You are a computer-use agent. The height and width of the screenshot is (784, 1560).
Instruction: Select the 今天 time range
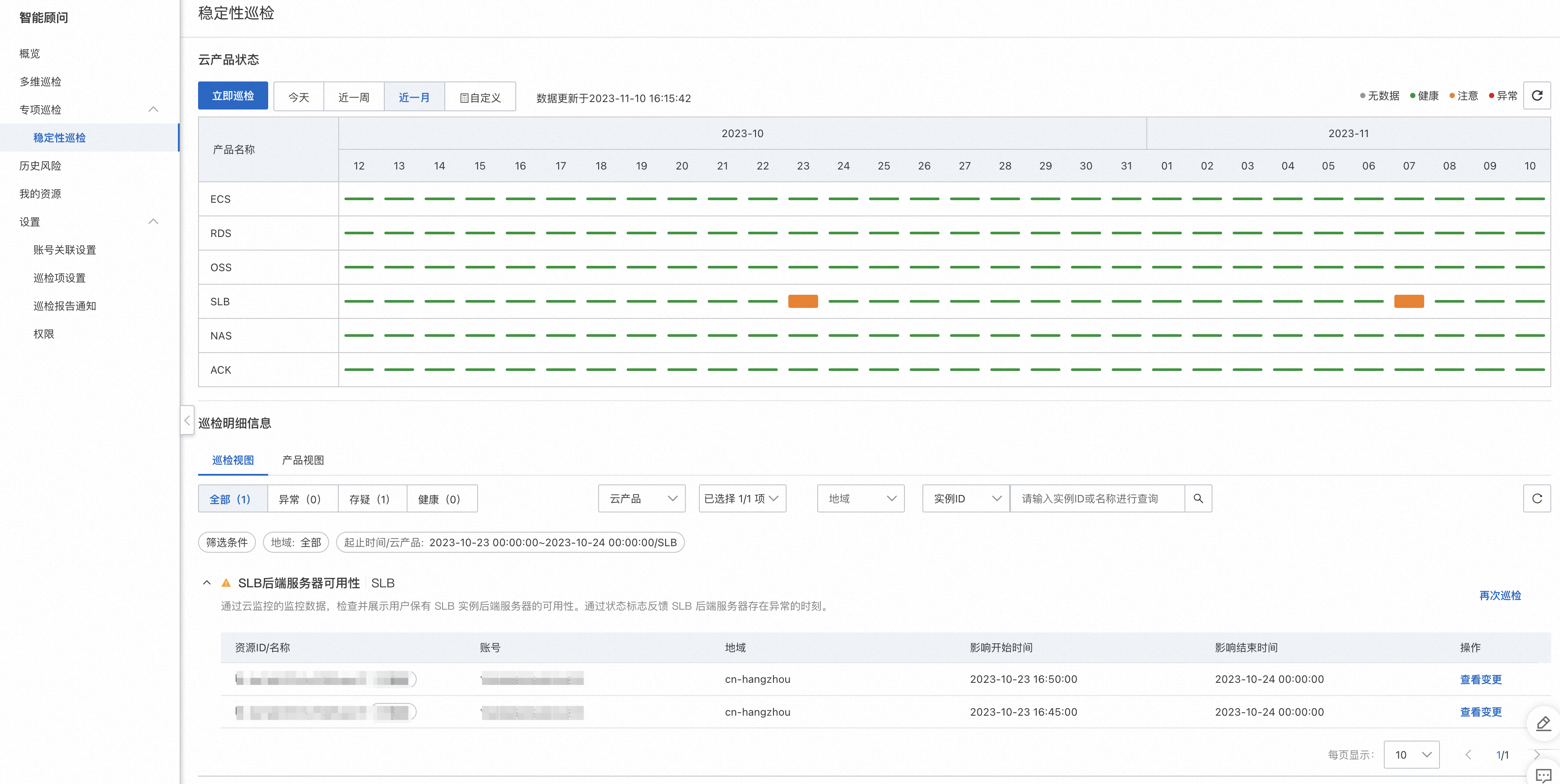pos(298,97)
